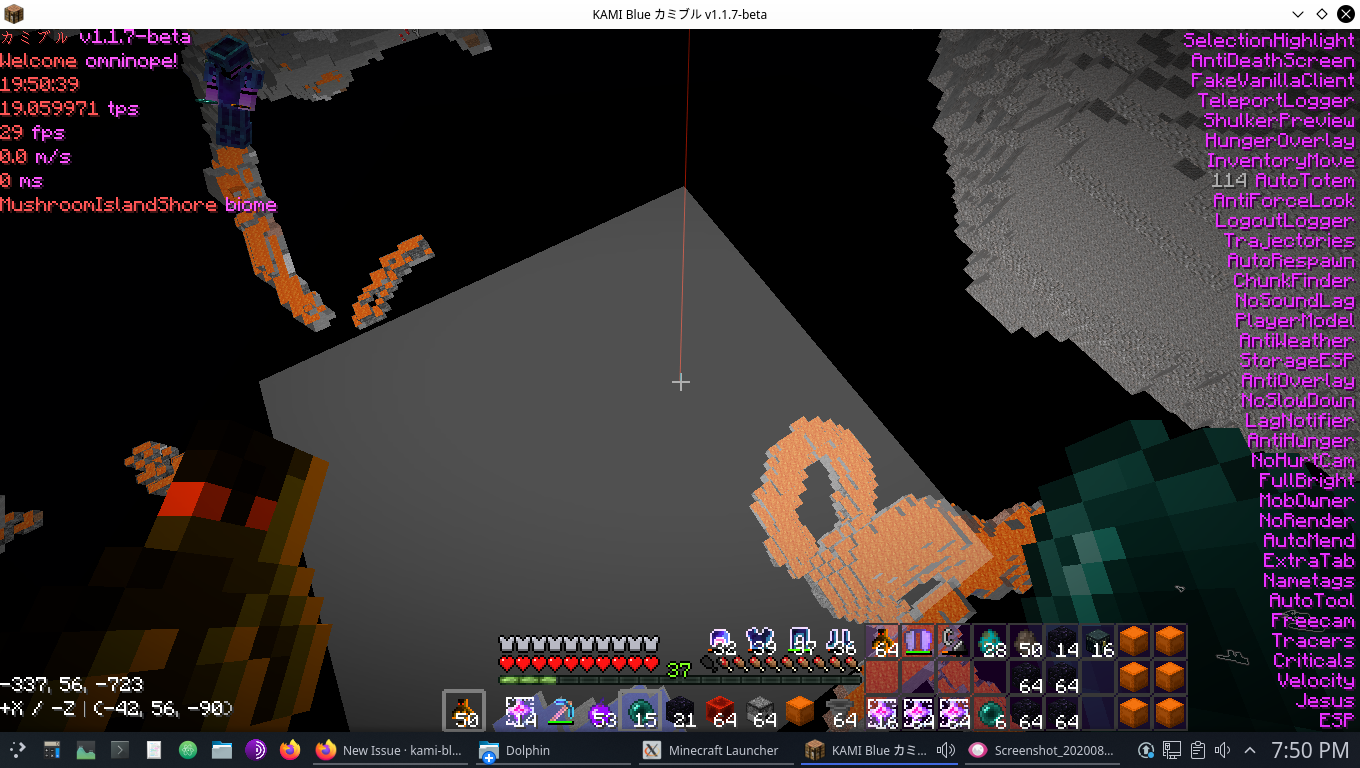Switch to Minecraft Launcher taskbar window

[716, 750]
